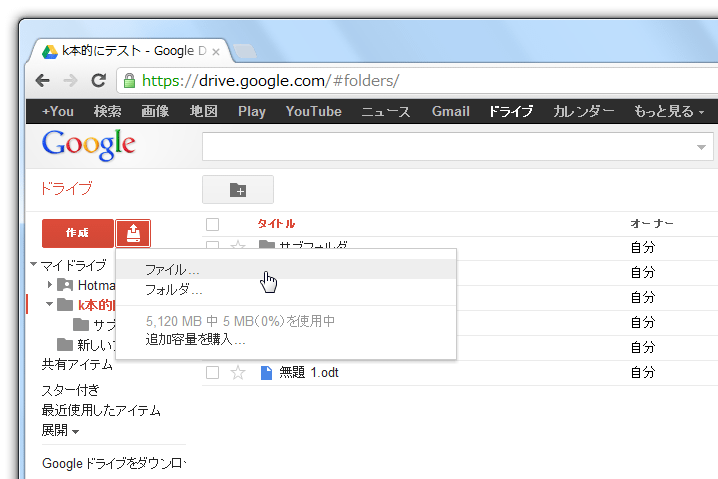Screen dimensions: 718x479
Task: Click the red 作成 create button
Action: (78, 234)
